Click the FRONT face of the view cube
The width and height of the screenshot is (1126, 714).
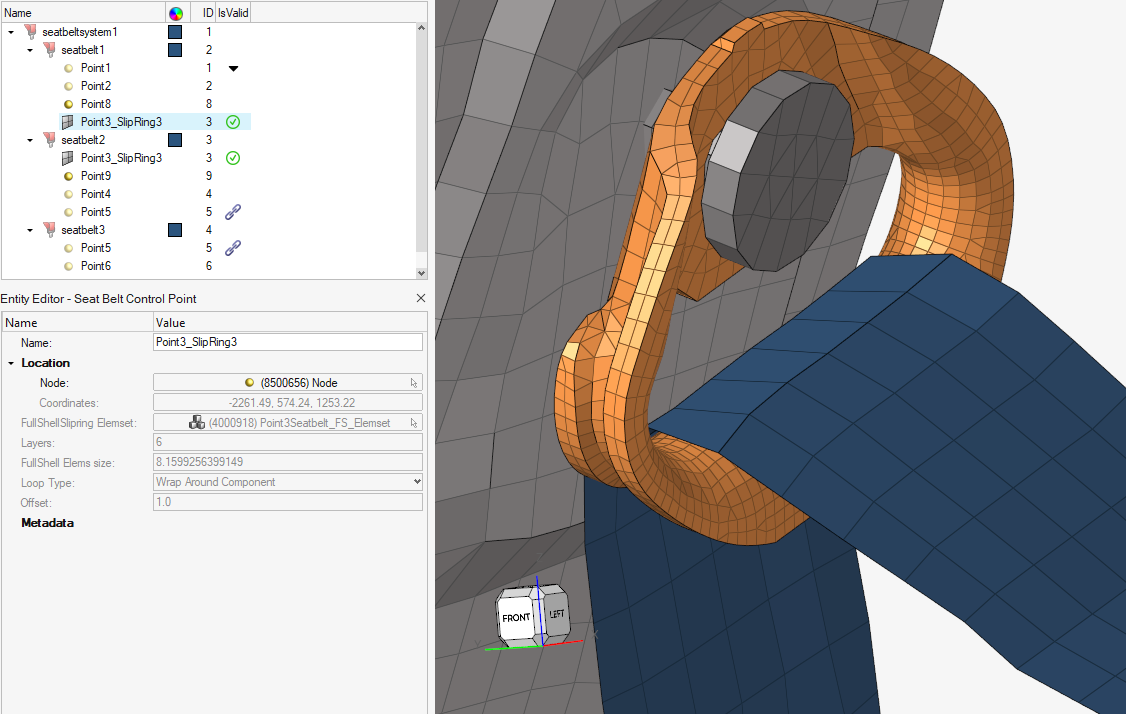click(x=516, y=618)
